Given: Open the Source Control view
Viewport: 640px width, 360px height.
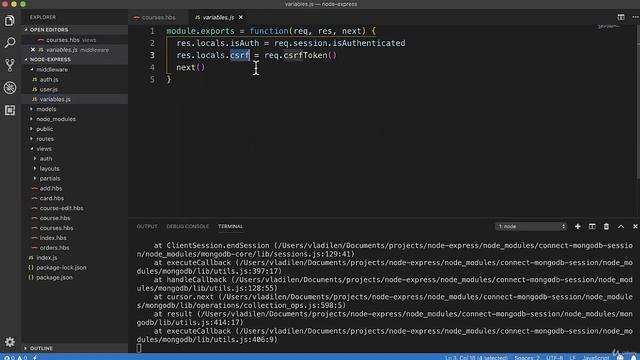Looking at the screenshot, I should coord(10,65).
